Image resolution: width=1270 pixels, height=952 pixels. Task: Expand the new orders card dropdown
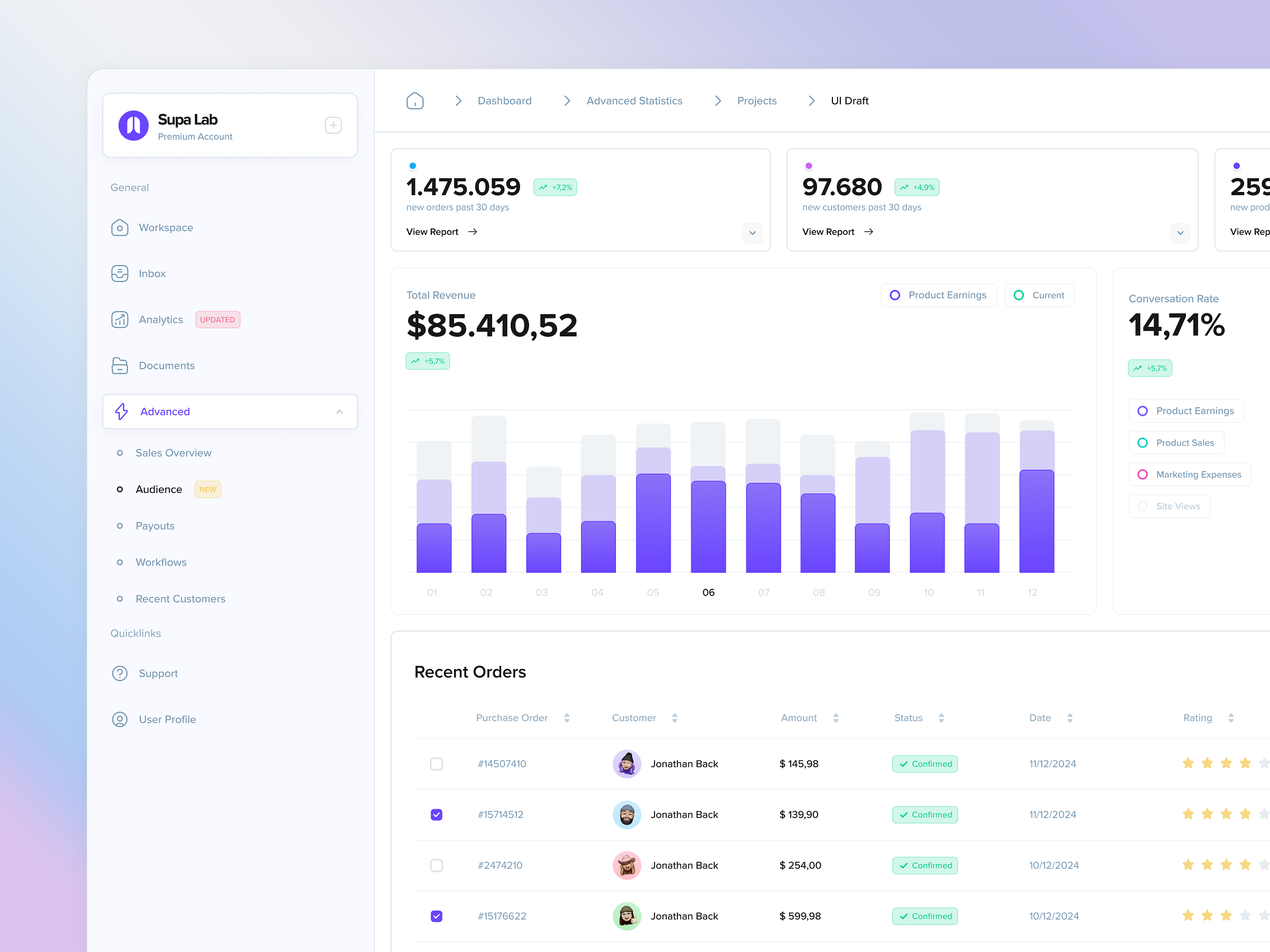(x=752, y=233)
